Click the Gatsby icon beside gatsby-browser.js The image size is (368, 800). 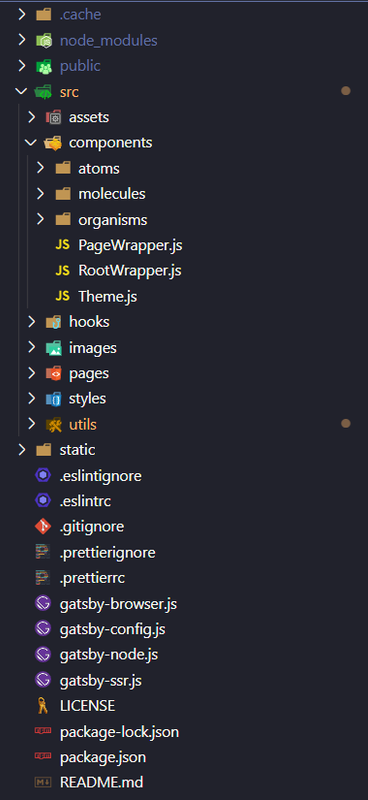[43, 604]
